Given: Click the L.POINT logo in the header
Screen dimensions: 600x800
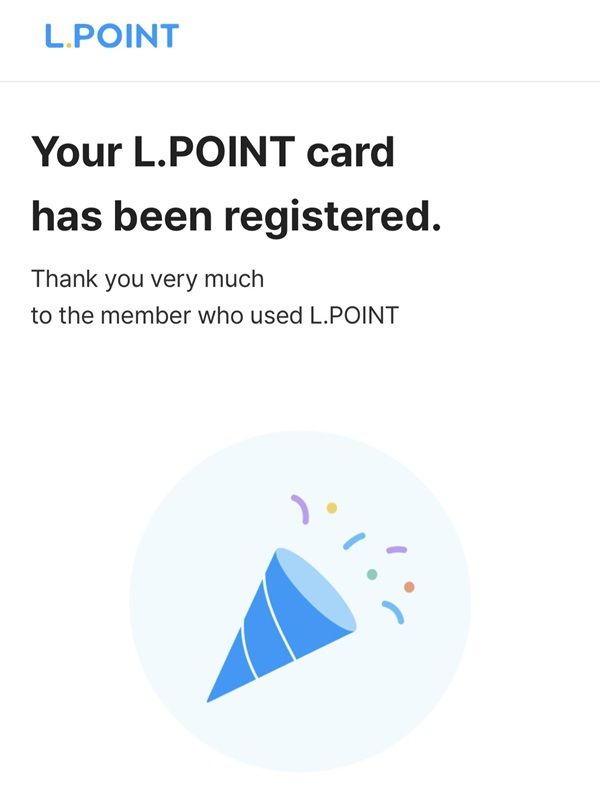Looking at the screenshot, I should [x=111, y=36].
